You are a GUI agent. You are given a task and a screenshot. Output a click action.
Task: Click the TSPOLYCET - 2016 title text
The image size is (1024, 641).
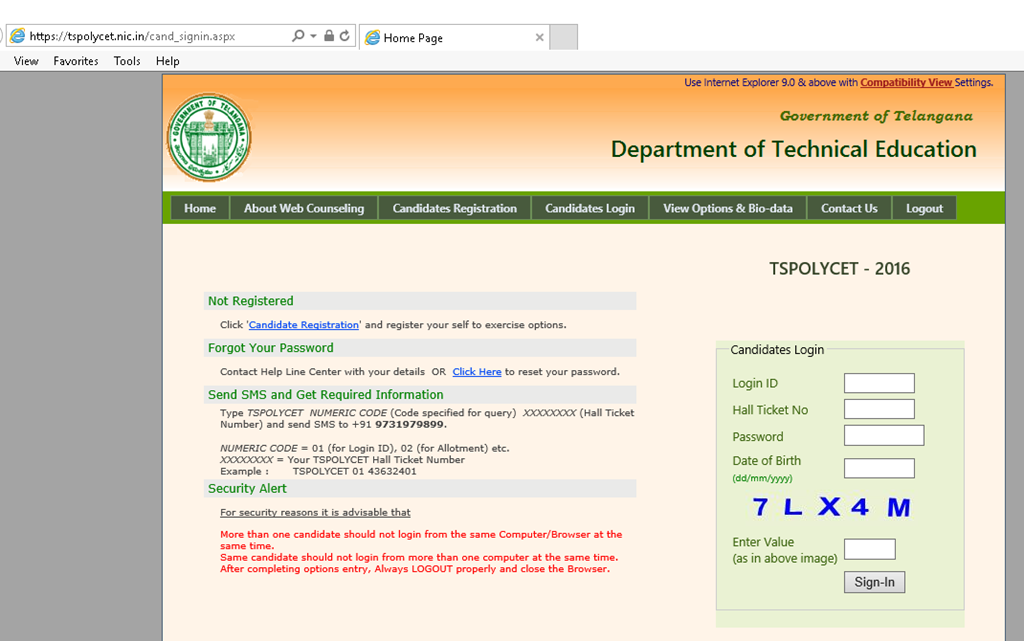point(839,269)
